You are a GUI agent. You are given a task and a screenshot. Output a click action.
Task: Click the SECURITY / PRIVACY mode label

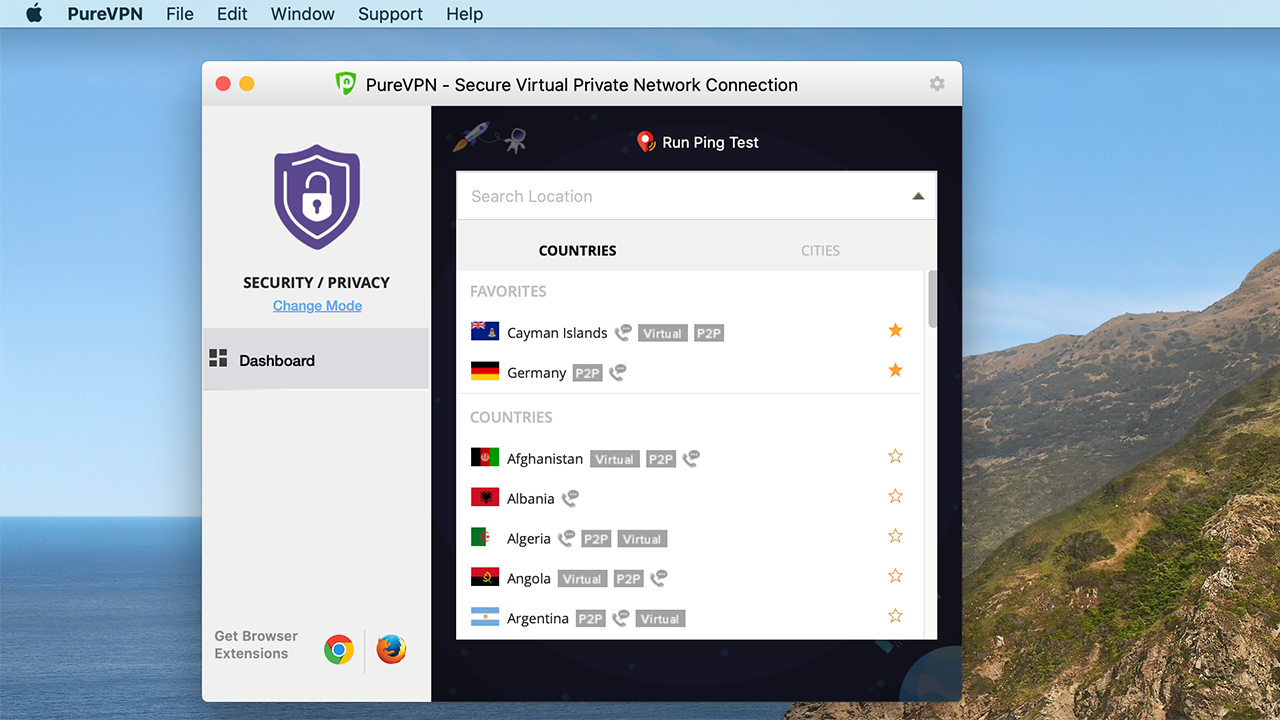pos(316,283)
